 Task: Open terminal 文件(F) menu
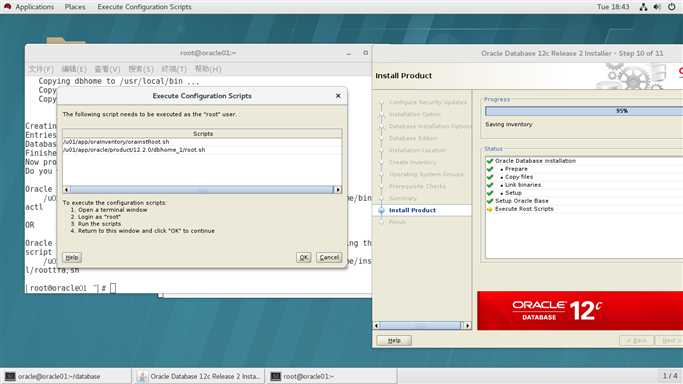coord(41,69)
